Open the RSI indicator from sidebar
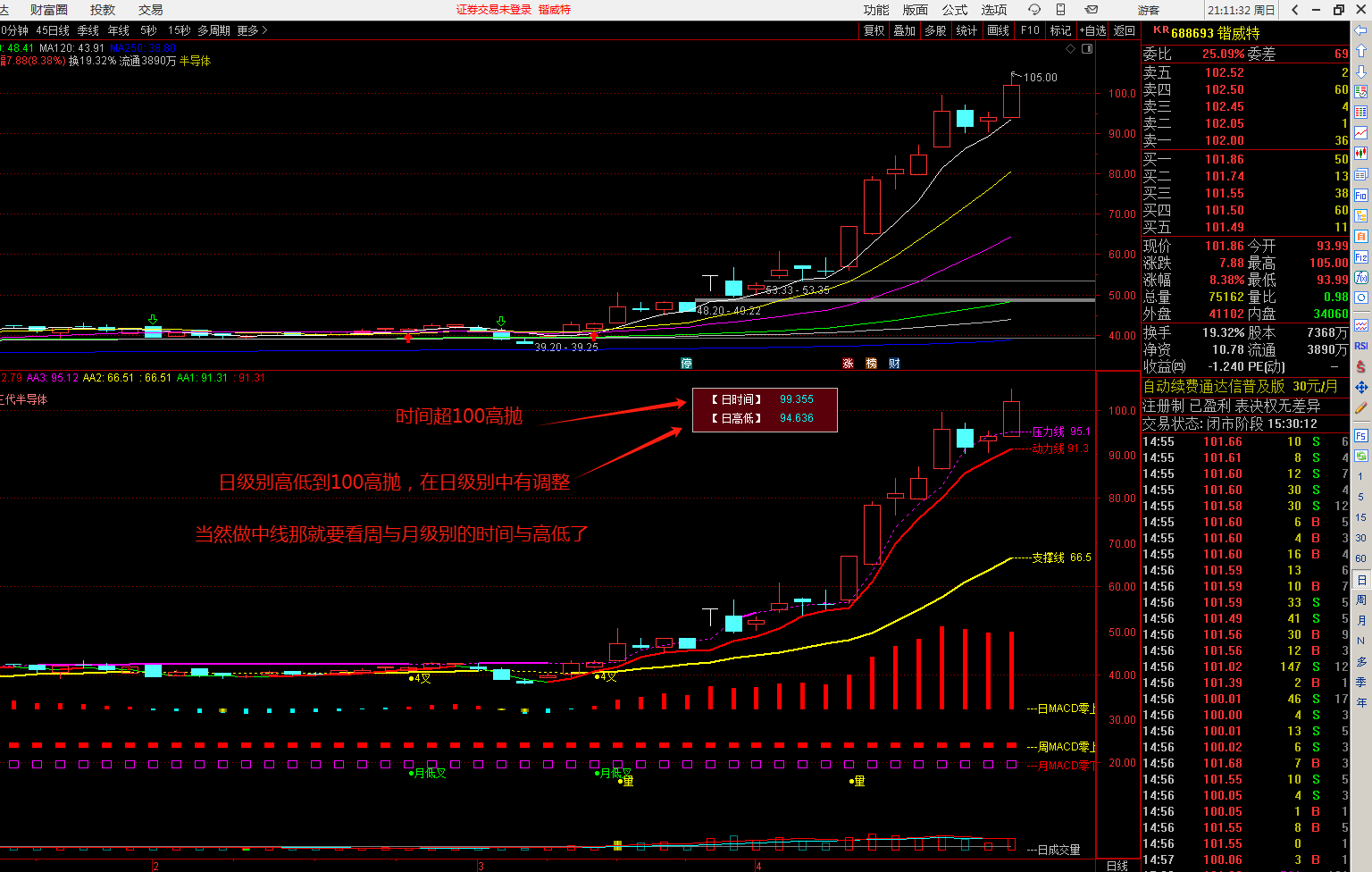1372x872 pixels. 1361,346
